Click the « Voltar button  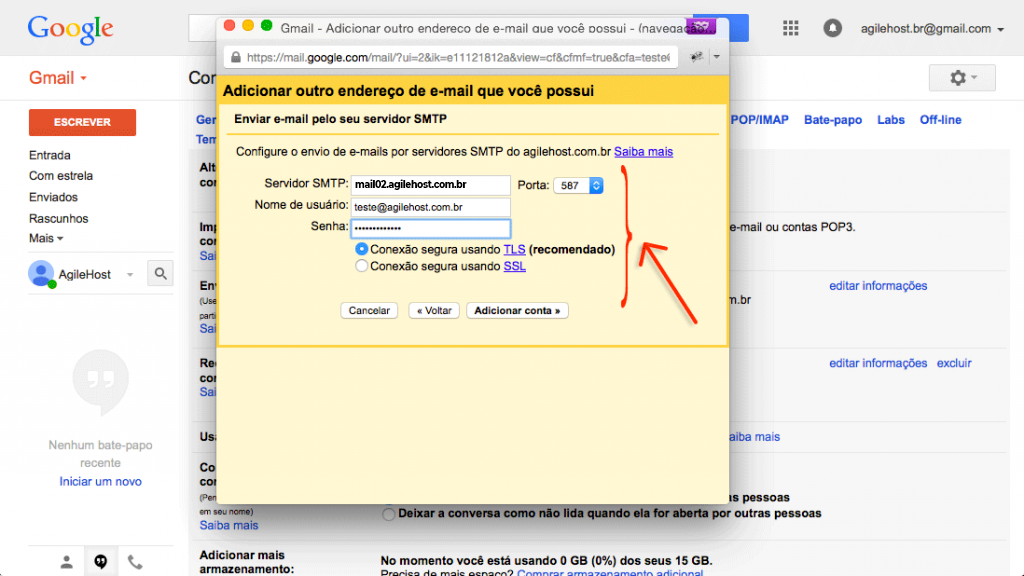(x=434, y=311)
